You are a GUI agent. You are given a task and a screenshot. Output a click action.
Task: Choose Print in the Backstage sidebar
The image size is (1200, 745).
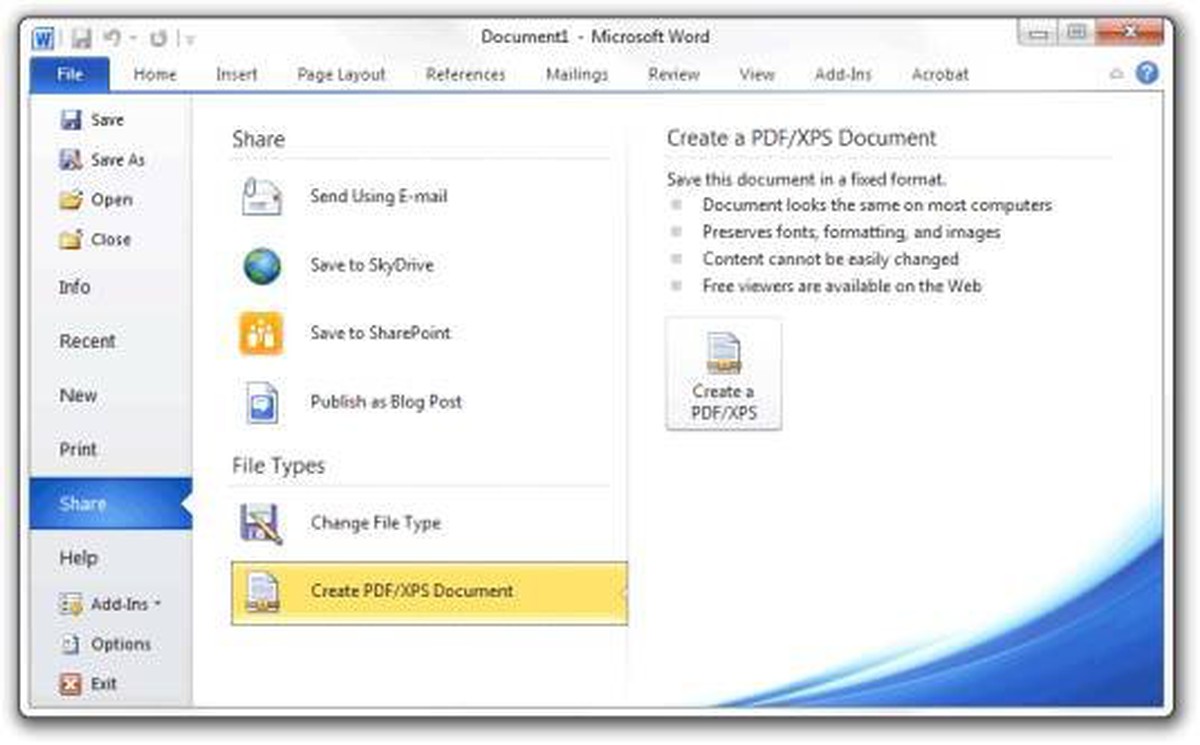pos(78,450)
